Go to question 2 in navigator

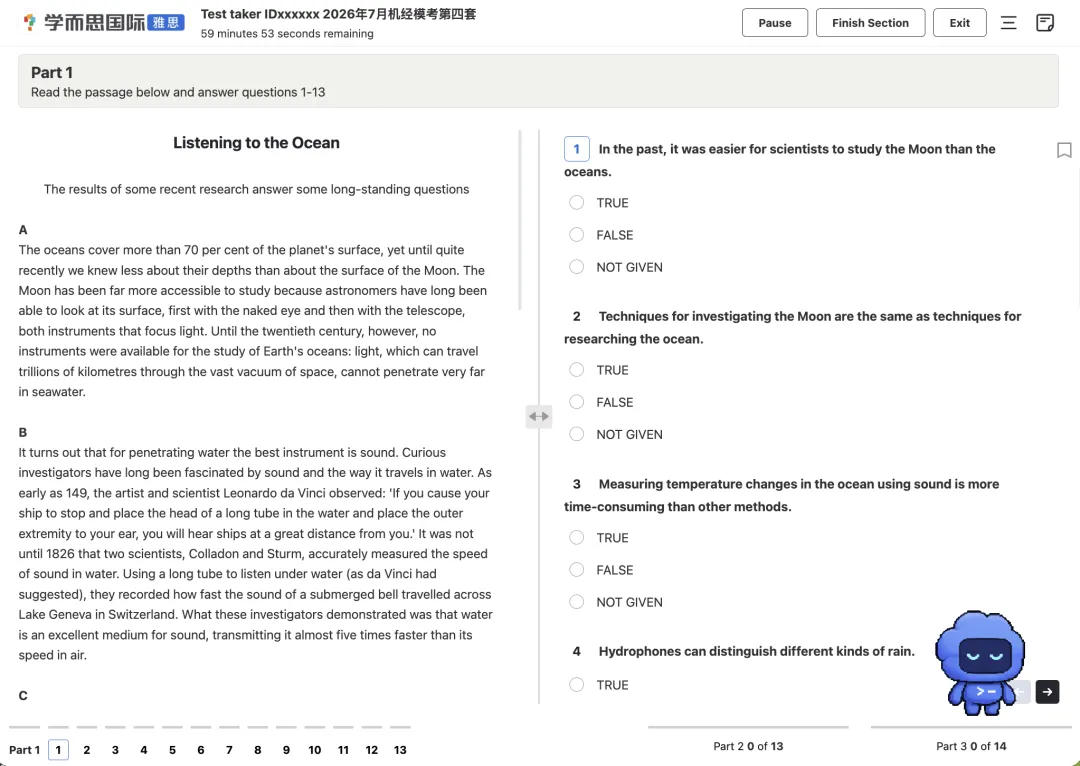[87, 749]
